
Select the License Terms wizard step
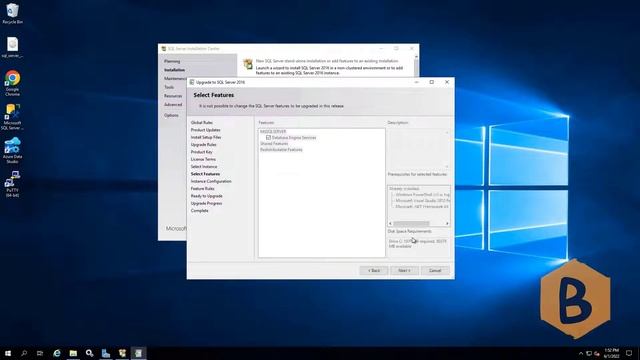coord(203,159)
